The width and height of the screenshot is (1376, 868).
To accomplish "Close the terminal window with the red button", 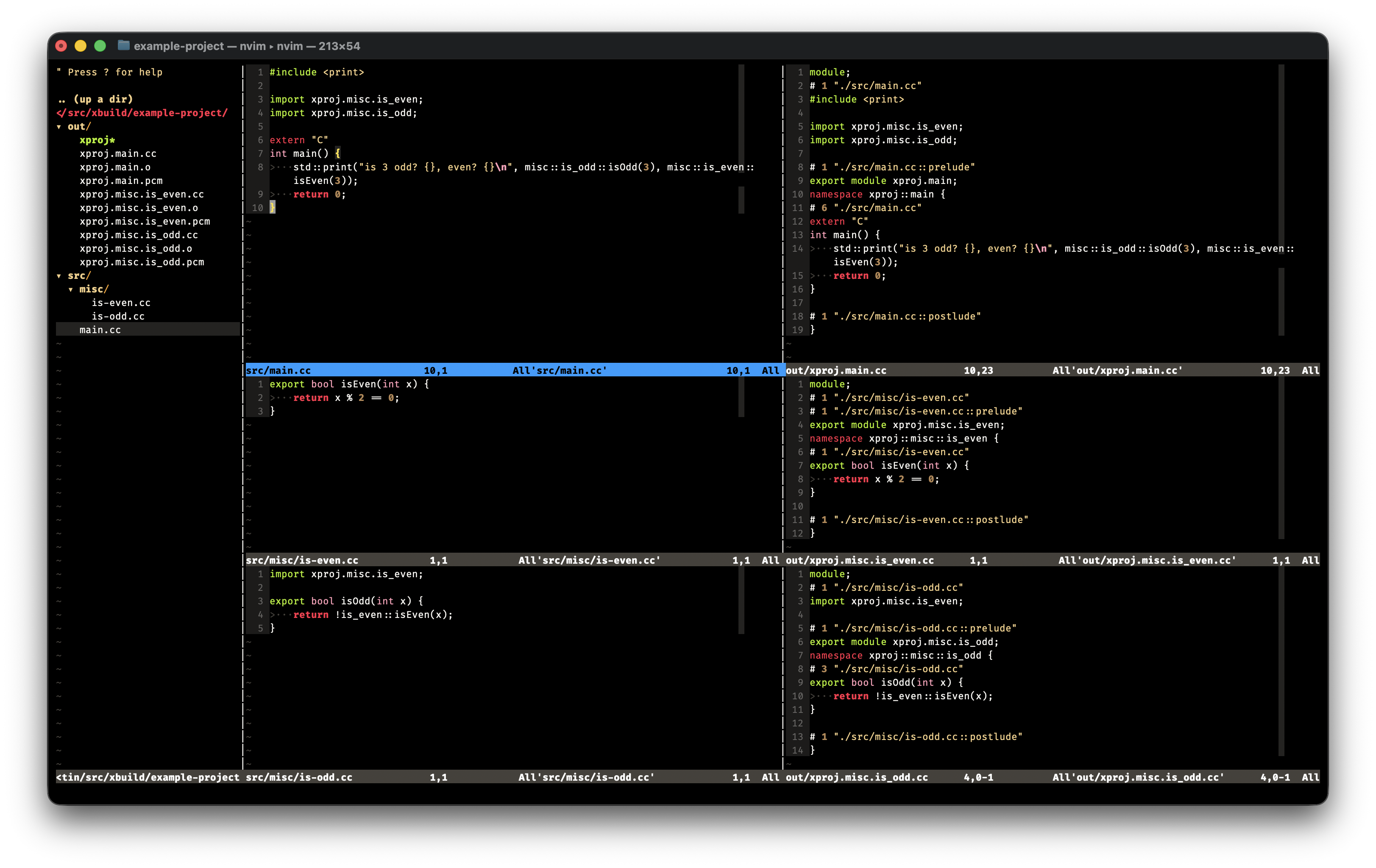I will [61, 46].
